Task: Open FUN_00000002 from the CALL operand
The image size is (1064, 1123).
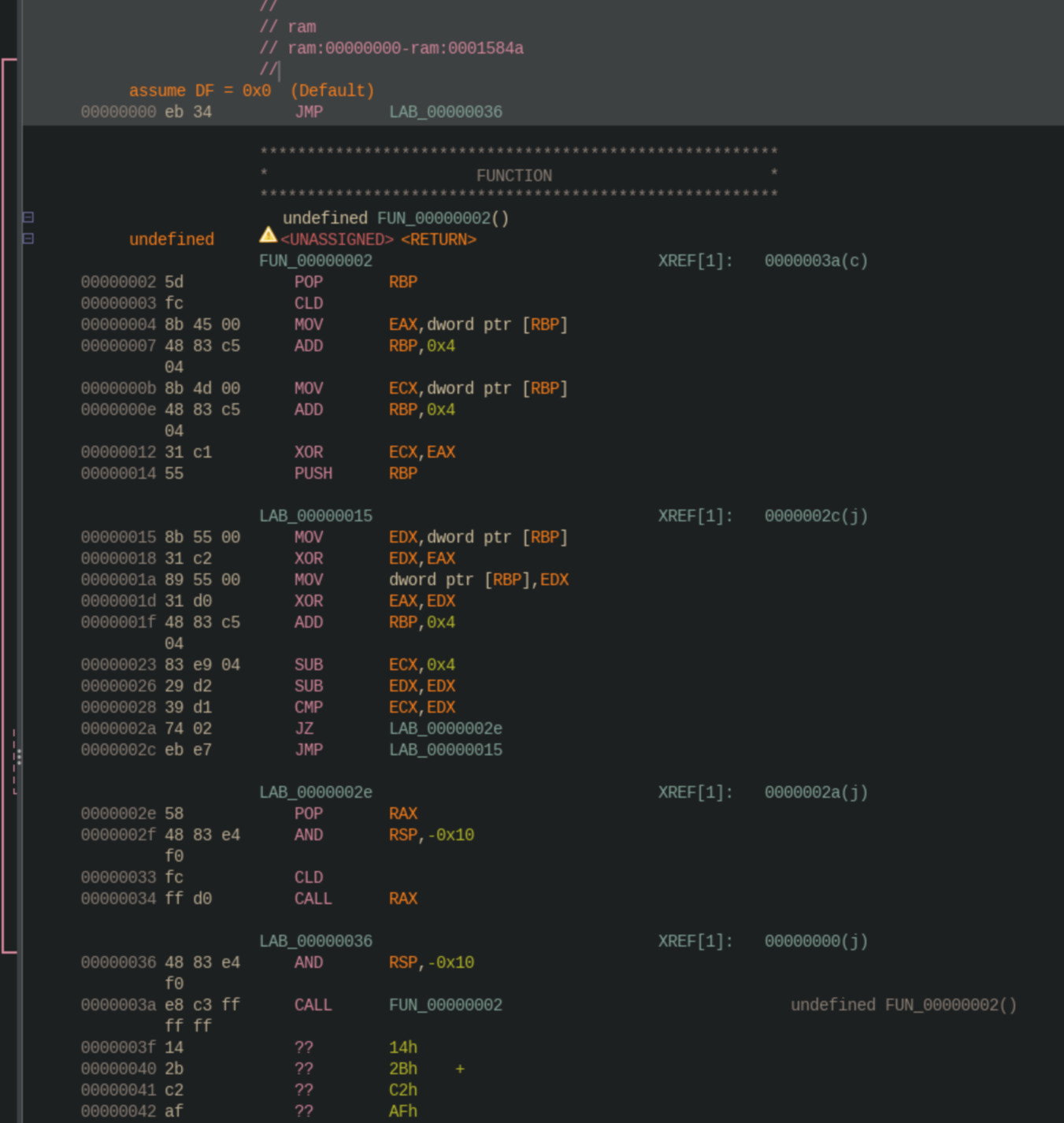Action: coord(445,1005)
